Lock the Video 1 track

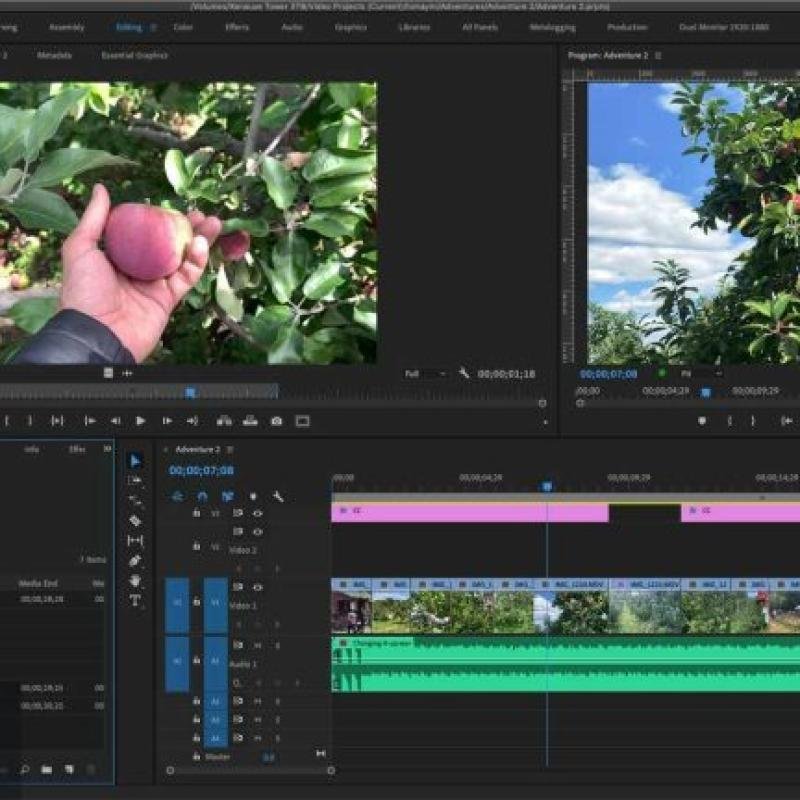point(196,602)
